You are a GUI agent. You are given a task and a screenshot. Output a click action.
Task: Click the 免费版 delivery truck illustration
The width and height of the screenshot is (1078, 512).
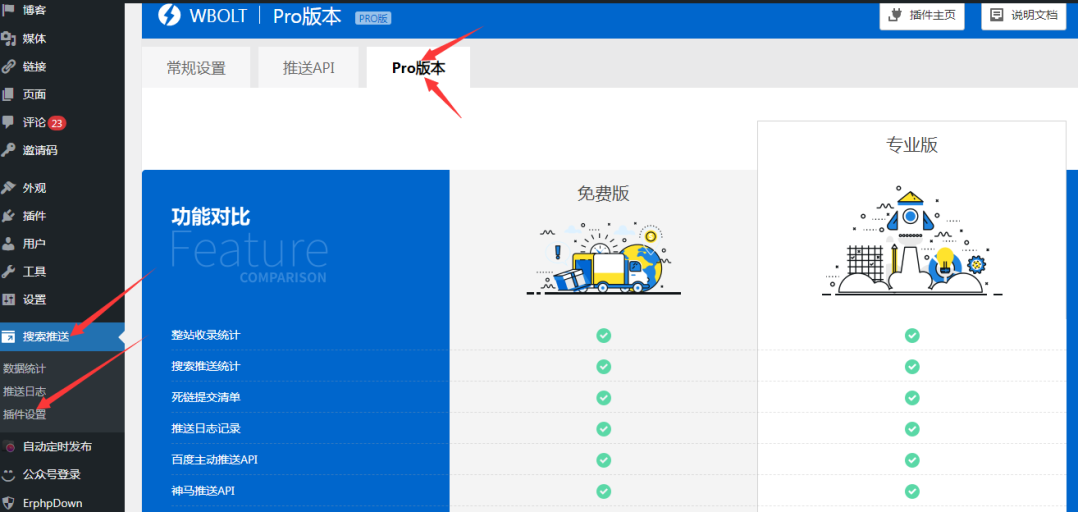(x=602, y=258)
